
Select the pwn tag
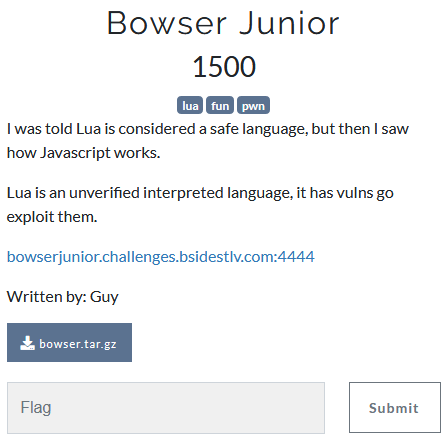[253, 105]
